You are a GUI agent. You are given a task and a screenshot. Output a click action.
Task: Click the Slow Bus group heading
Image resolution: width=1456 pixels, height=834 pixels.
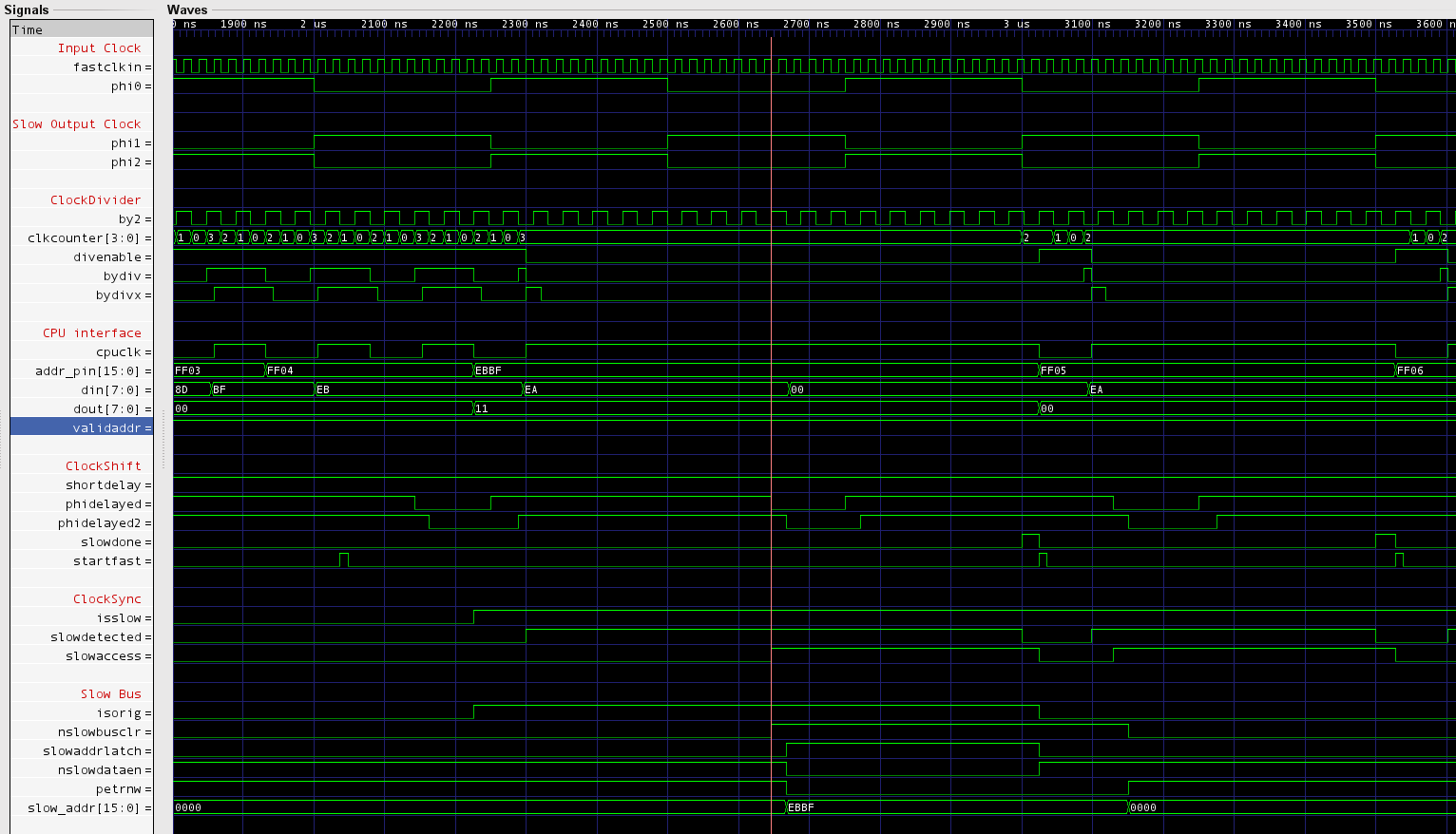click(110, 694)
